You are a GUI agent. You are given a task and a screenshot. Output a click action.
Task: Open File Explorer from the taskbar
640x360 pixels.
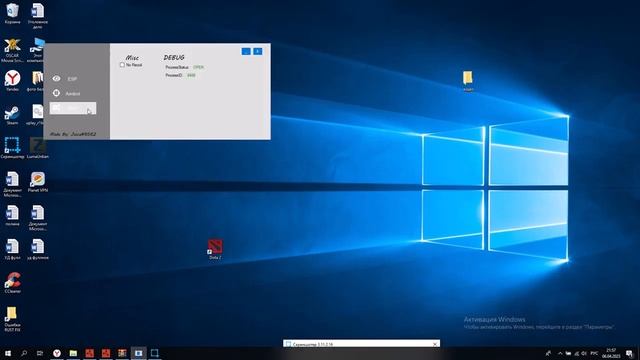[73, 353]
